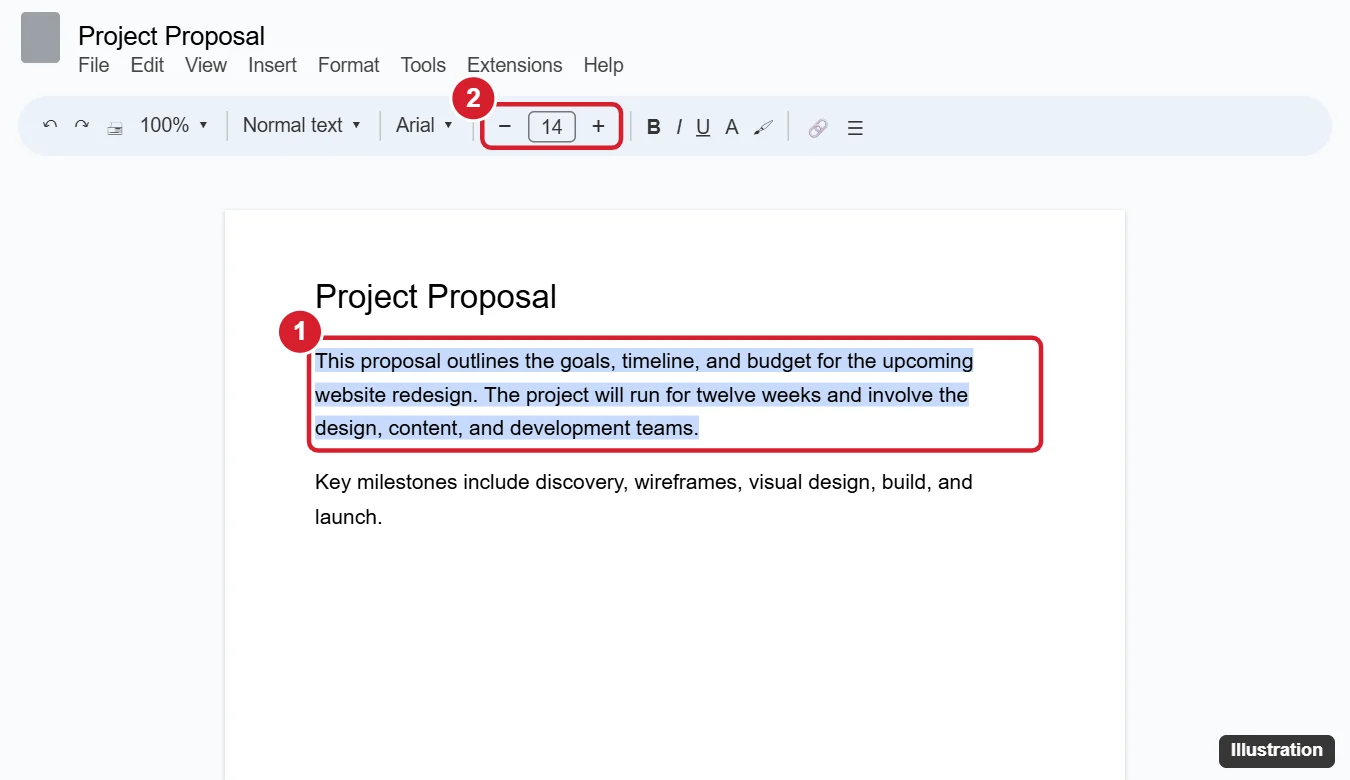Open the text color A icon
The image size is (1350, 780).
[x=732, y=127]
